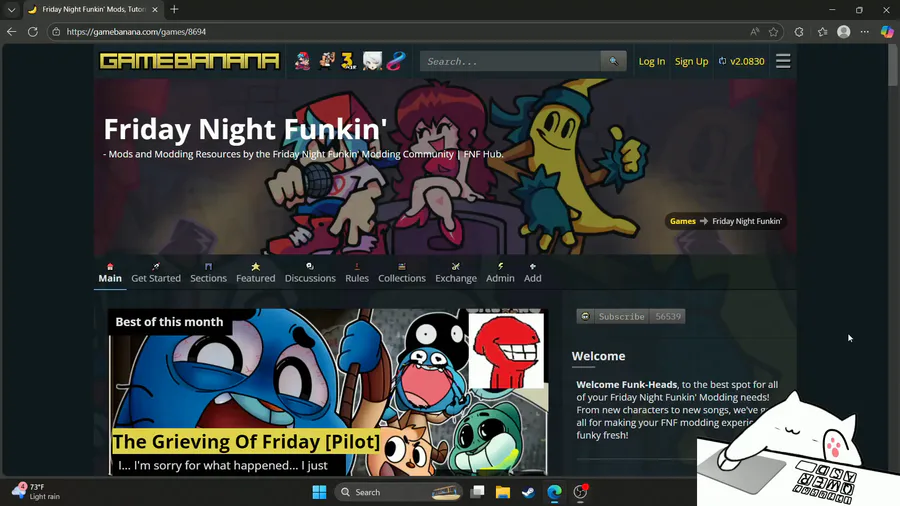Open the favorites list icon
This screenshot has width=900, height=506.
(823, 32)
